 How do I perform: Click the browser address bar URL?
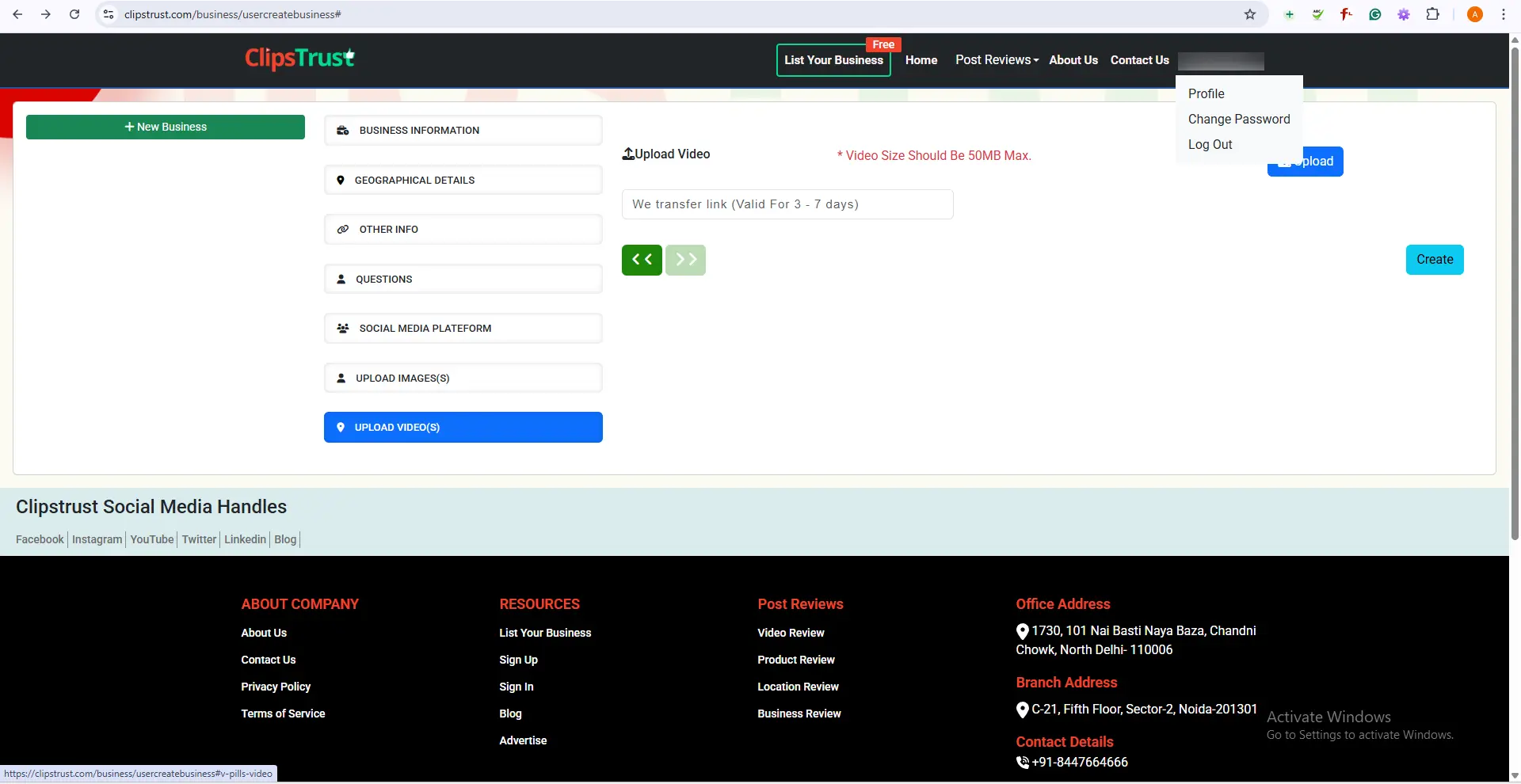pyautogui.click(x=233, y=14)
